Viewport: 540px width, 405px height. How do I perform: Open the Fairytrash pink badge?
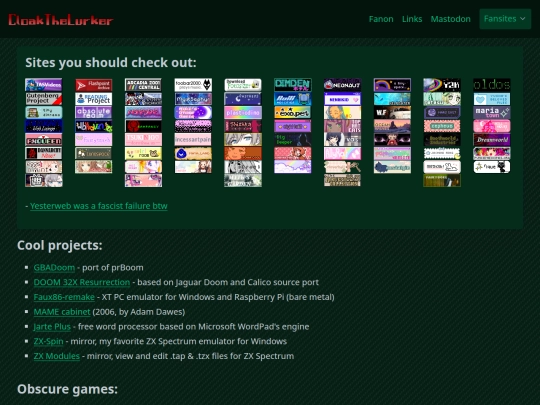(94, 139)
